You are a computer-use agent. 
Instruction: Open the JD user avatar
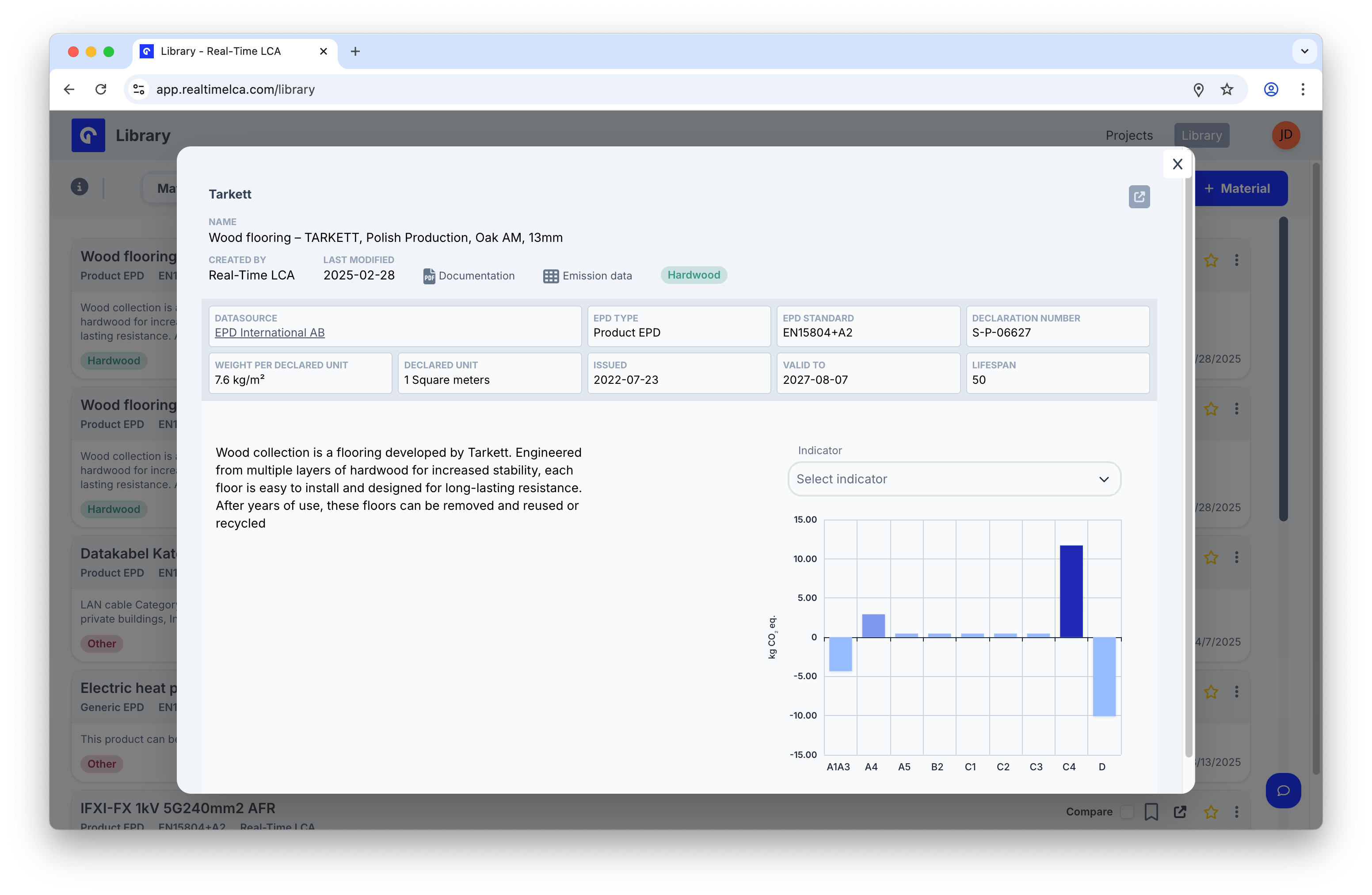click(1285, 135)
